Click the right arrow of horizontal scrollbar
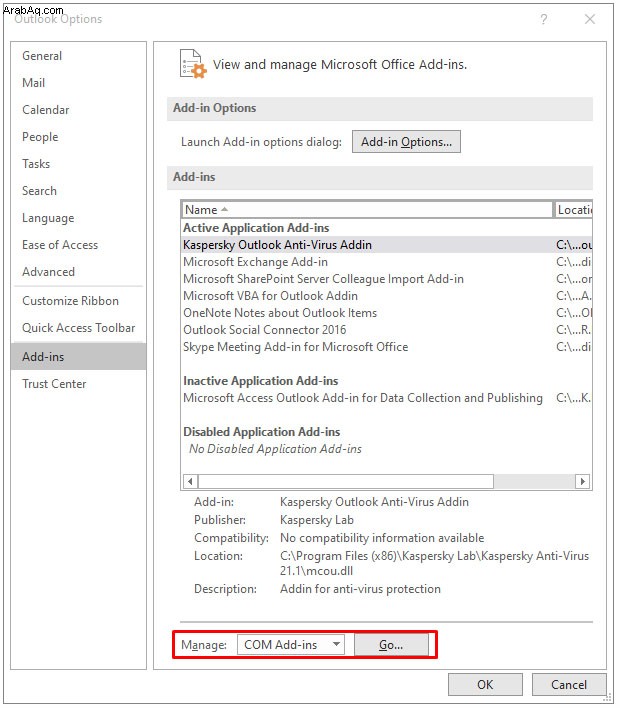 click(x=583, y=481)
